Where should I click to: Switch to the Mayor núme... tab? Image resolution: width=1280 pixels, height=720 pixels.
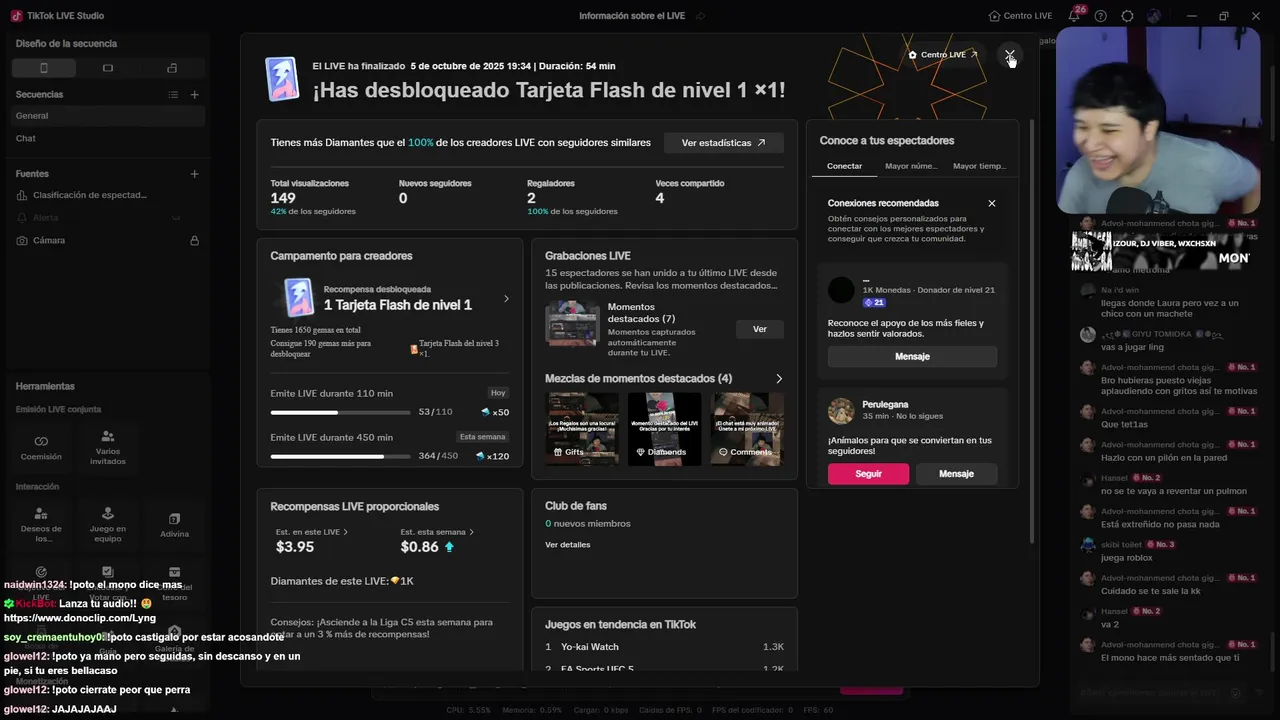coord(911,166)
